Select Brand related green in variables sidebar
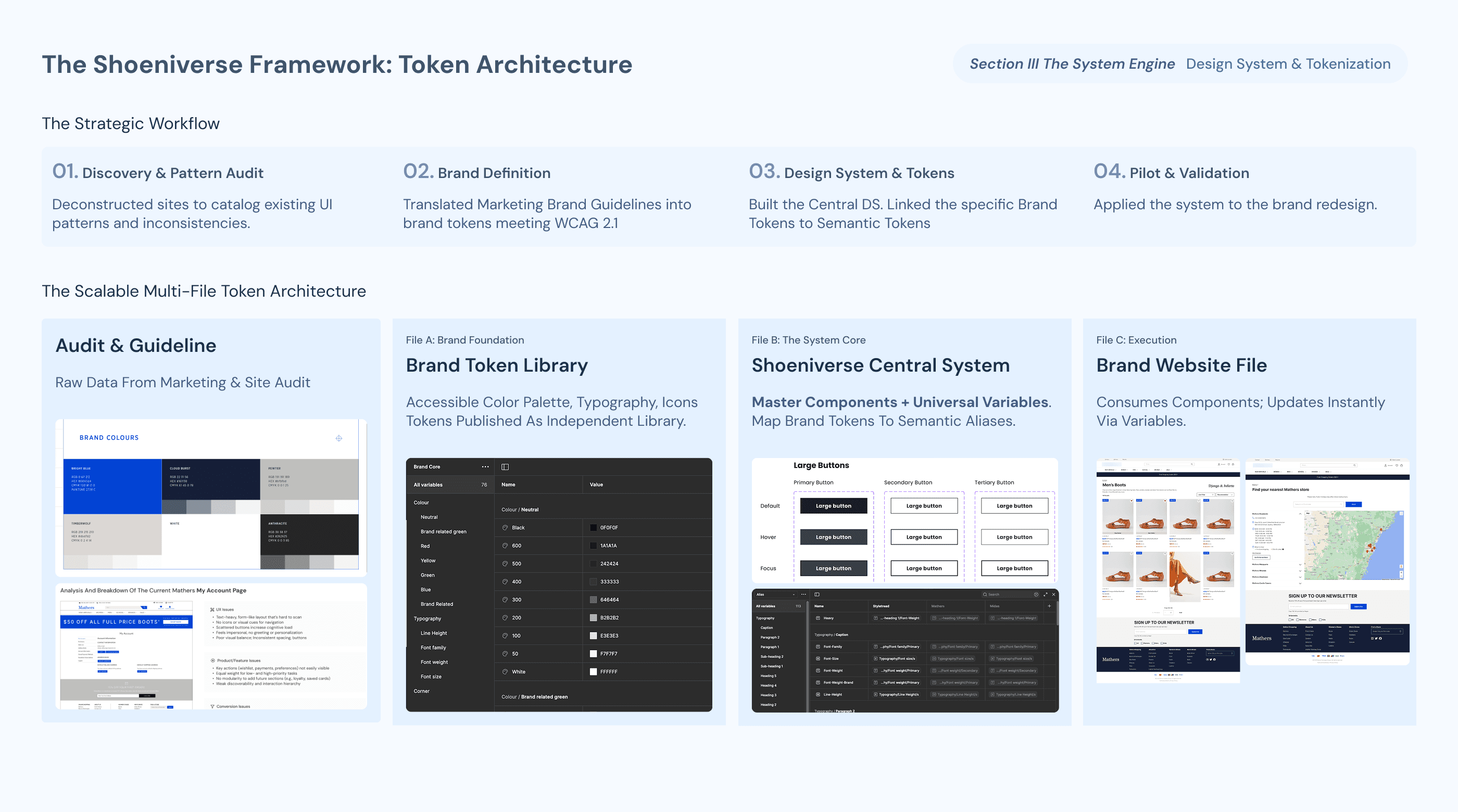 click(443, 531)
